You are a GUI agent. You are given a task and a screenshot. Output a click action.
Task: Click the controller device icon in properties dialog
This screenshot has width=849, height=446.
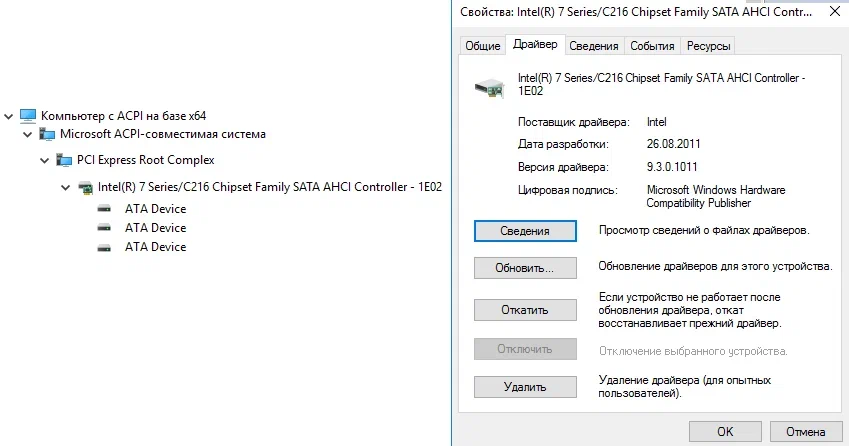point(489,88)
